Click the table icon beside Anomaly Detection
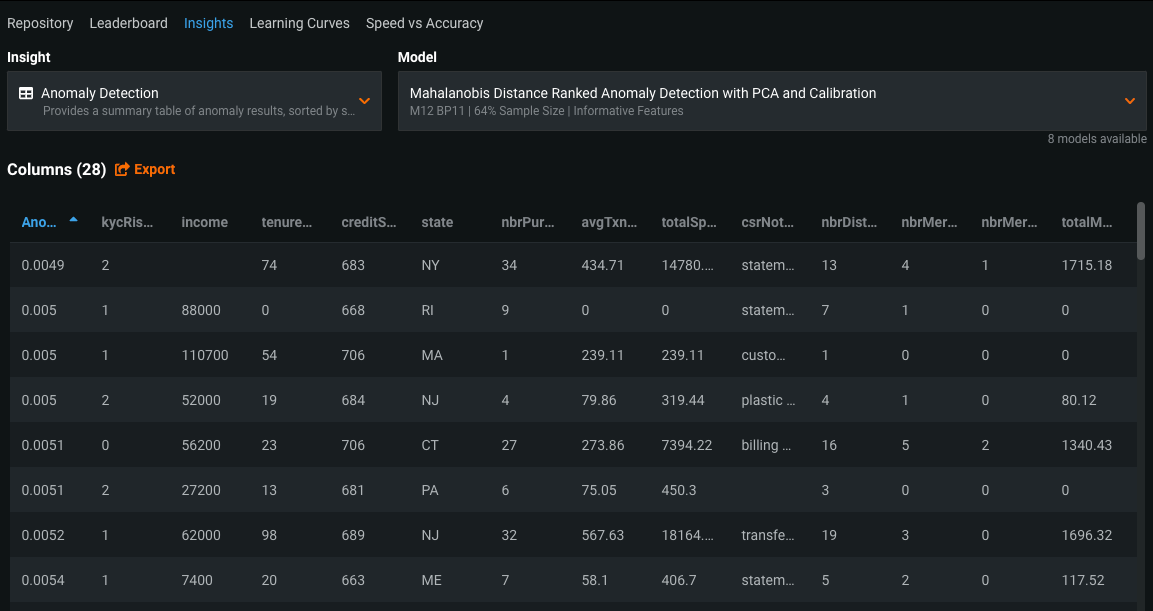Image resolution: width=1153 pixels, height=611 pixels. tap(26, 93)
